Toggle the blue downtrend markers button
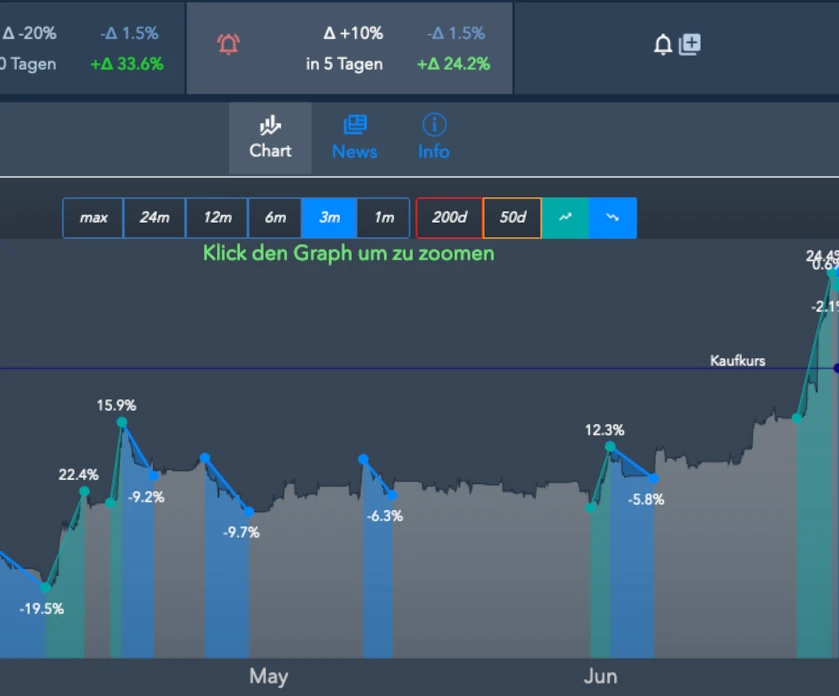Image resolution: width=839 pixels, height=696 pixels. [x=612, y=218]
